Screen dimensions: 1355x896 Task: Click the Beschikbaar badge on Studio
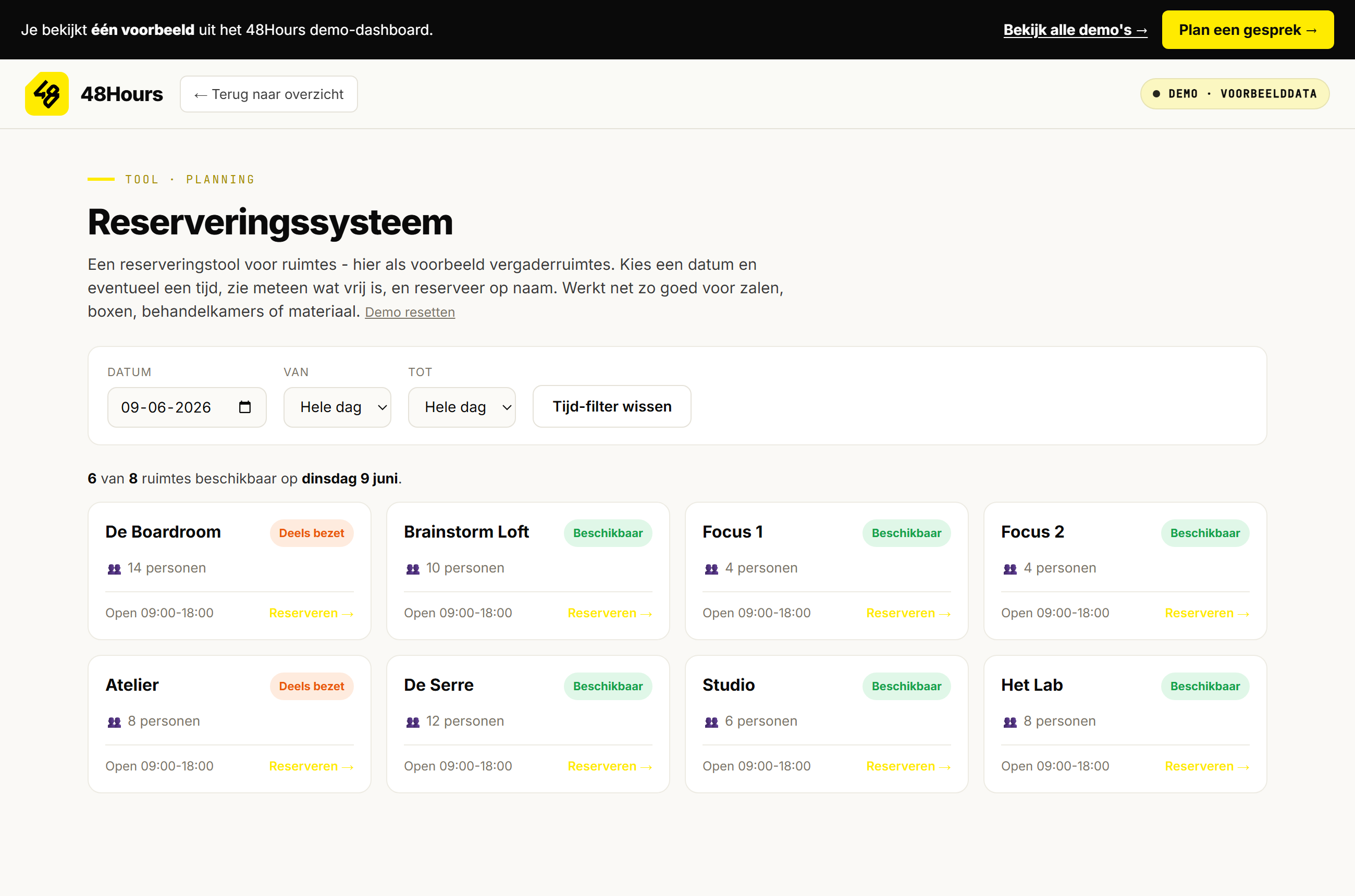(906, 686)
